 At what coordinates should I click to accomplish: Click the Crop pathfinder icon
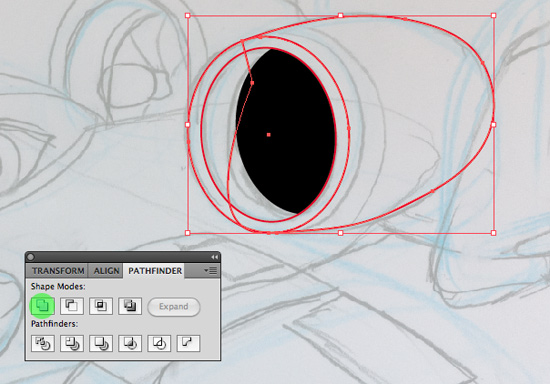click(130, 343)
